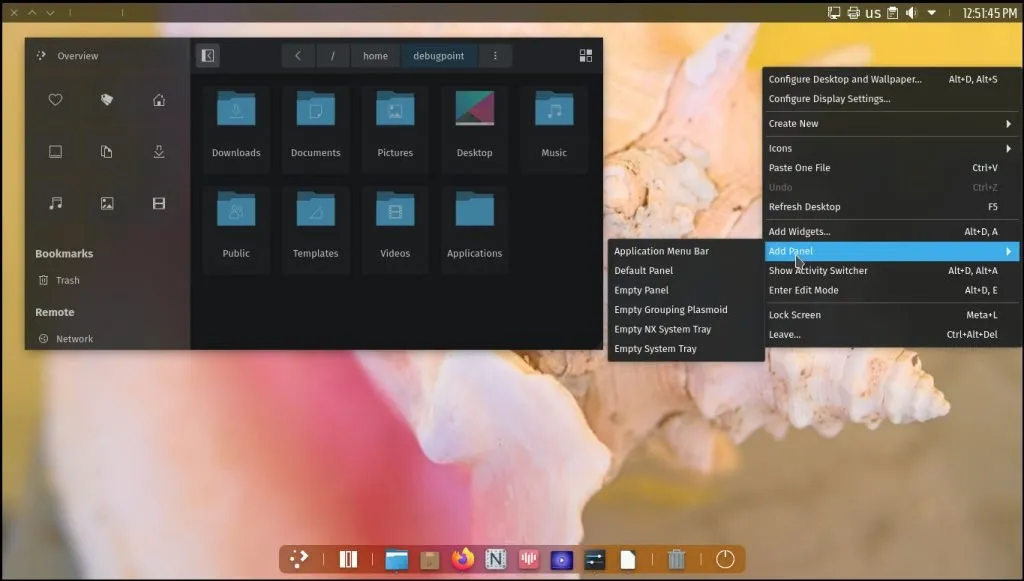The width and height of the screenshot is (1024, 581).
Task: Open Favorites with the heart sidebar icon
Action: coord(55,100)
